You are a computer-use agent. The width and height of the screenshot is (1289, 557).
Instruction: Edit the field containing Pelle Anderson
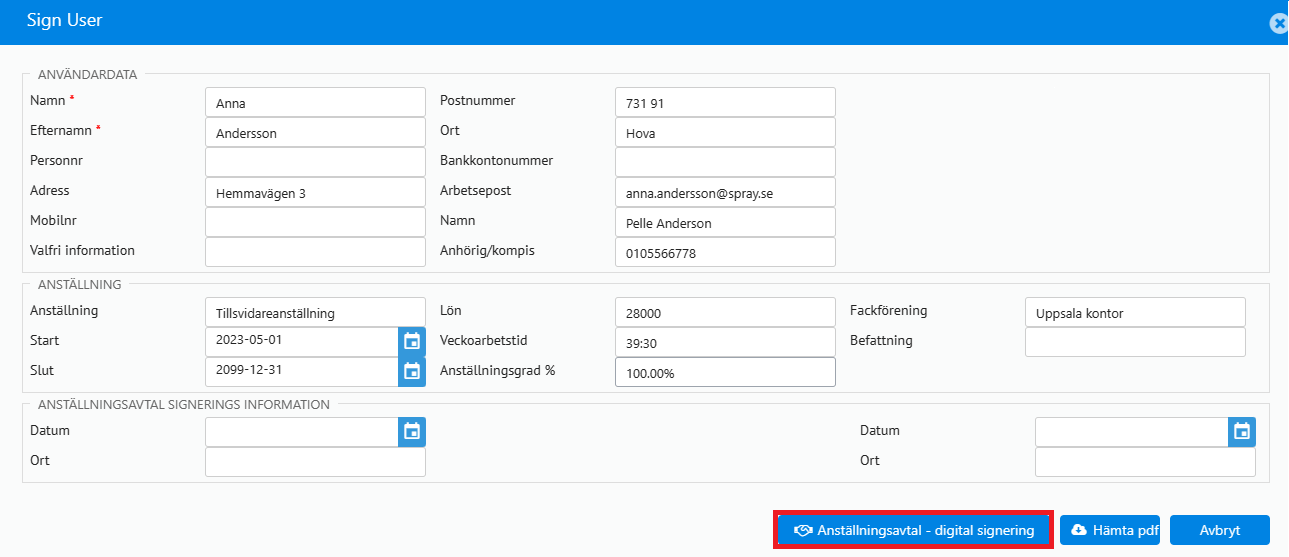pos(725,222)
